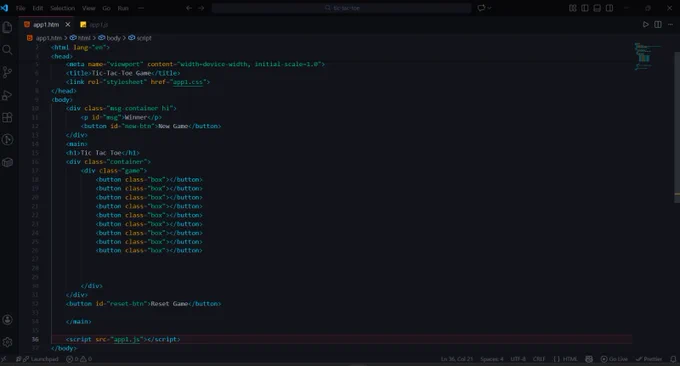Open the Run menu
This screenshot has height=366, width=680.
(x=123, y=8)
